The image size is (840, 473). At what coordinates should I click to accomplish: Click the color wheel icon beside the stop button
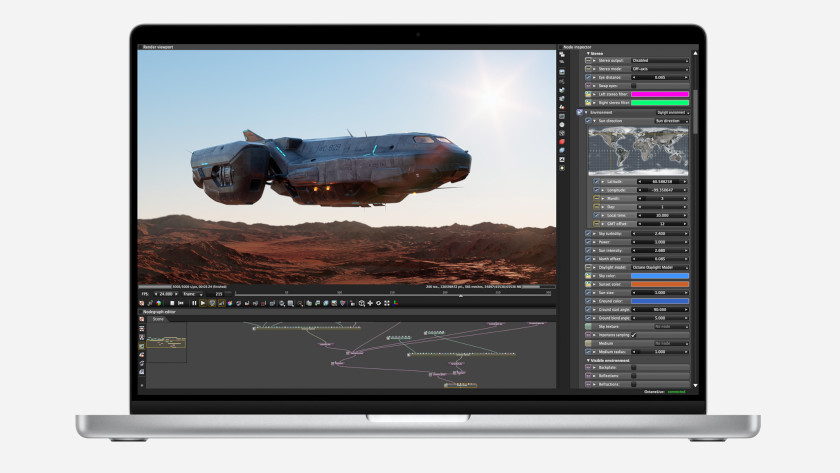click(159, 303)
